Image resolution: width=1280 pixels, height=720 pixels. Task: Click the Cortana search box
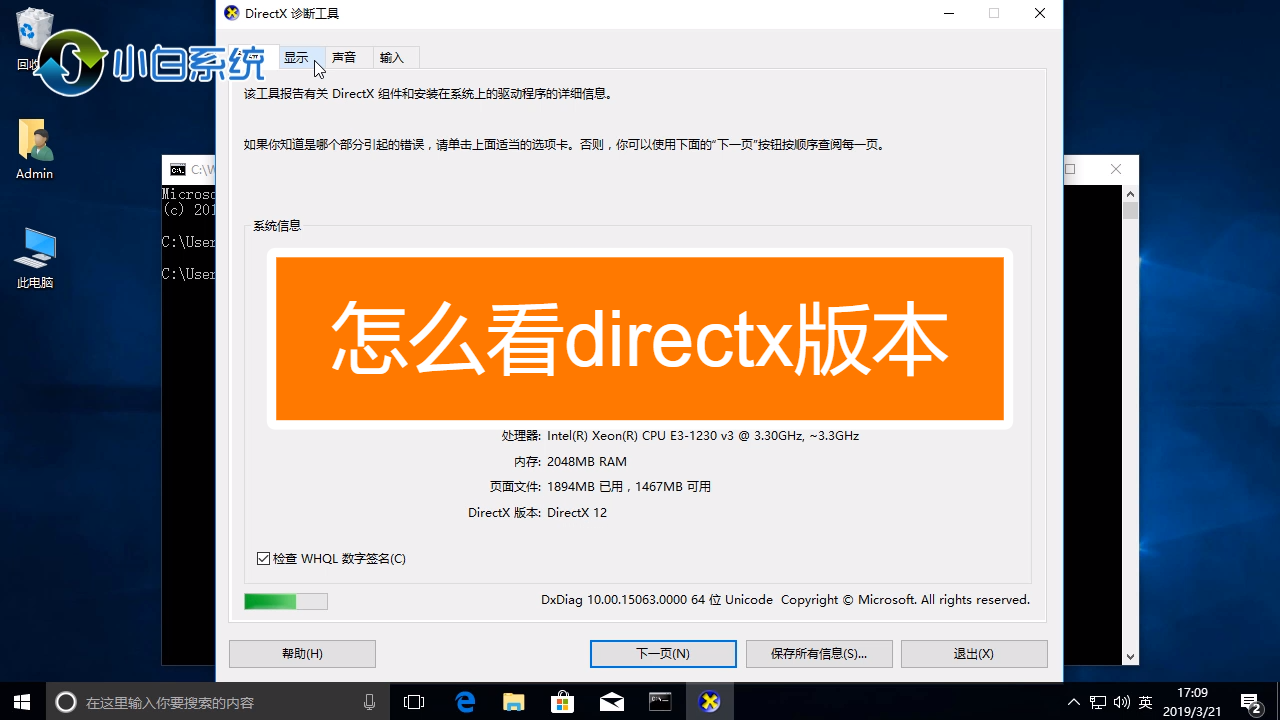216,702
